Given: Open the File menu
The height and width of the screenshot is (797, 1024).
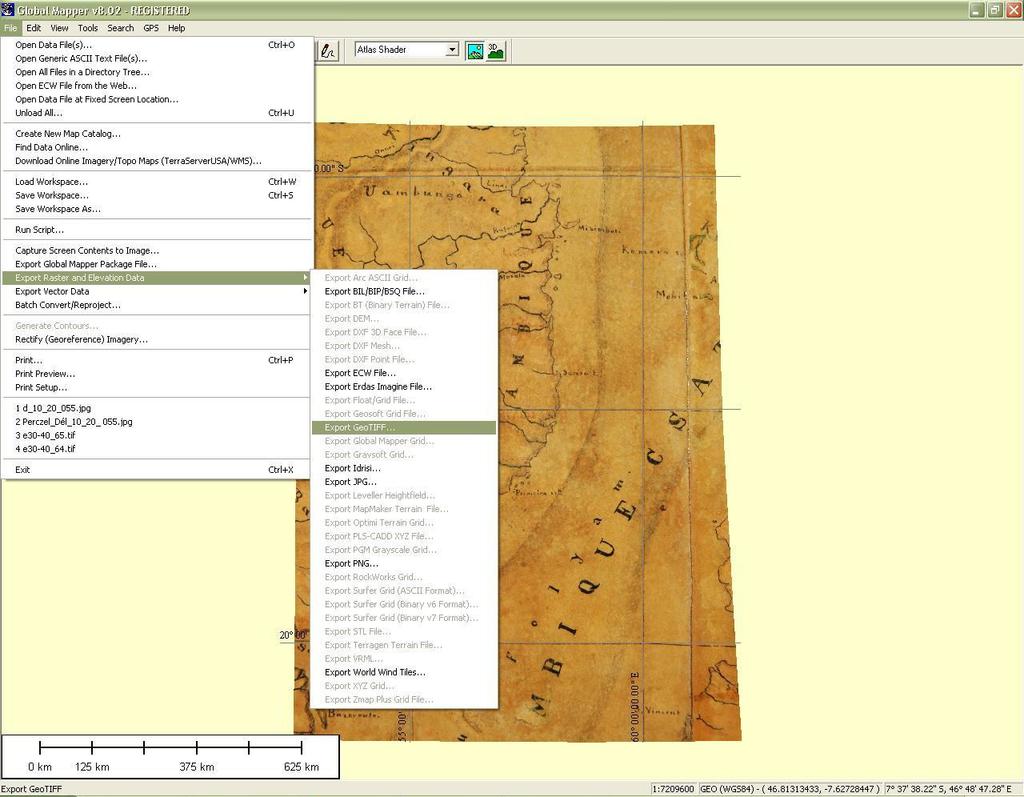Looking at the screenshot, I should (10, 28).
